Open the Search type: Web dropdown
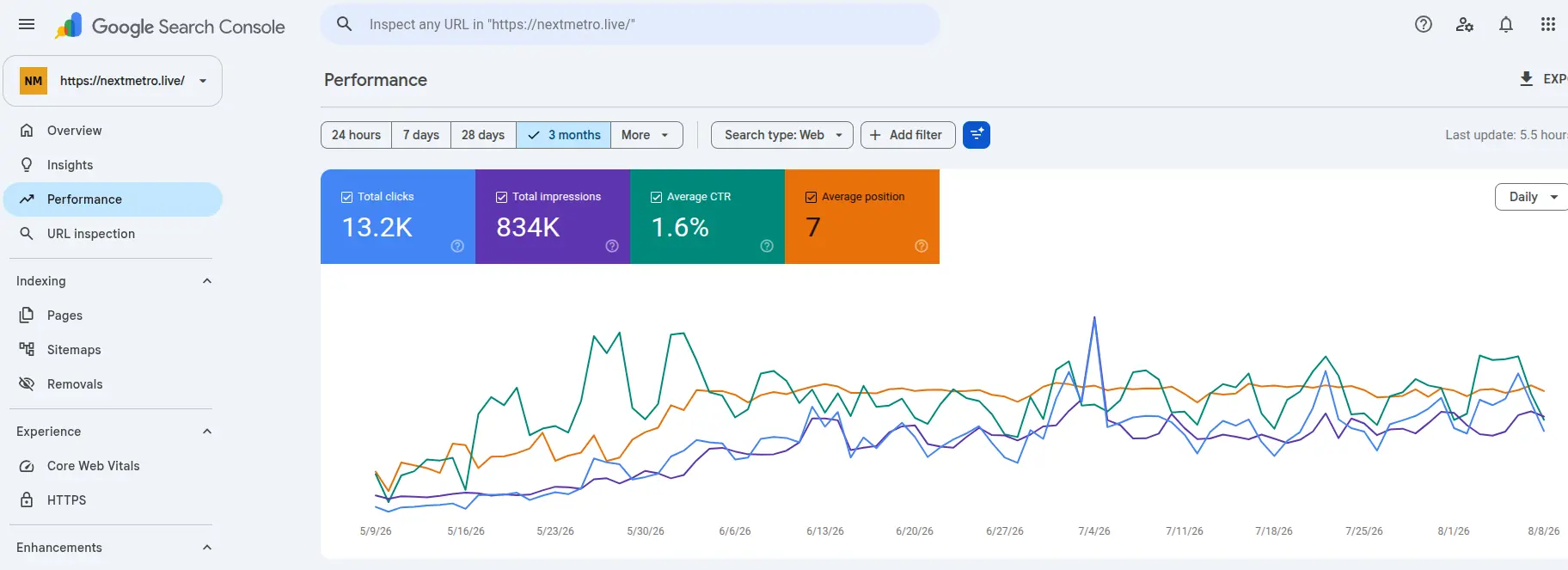Image resolution: width=1568 pixels, height=570 pixels. coord(782,135)
